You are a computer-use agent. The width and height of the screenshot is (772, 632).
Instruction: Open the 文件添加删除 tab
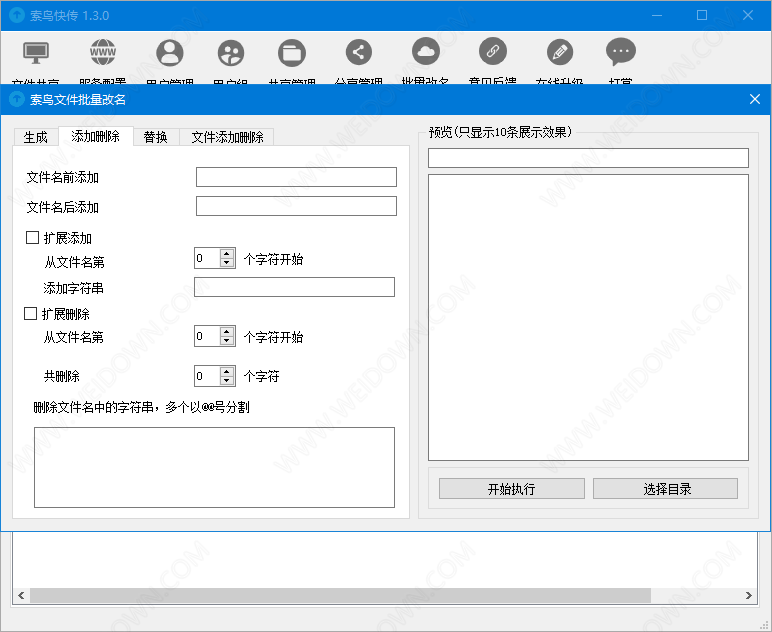(227, 137)
